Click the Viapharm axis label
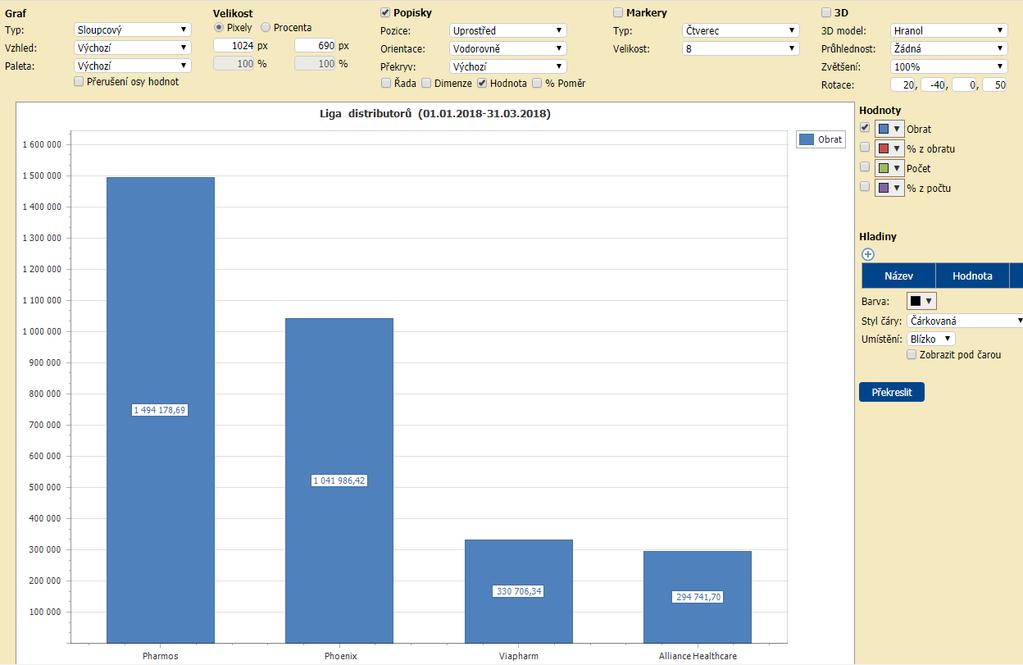The width and height of the screenshot is (1023, 665). click(x=519, y=656)
